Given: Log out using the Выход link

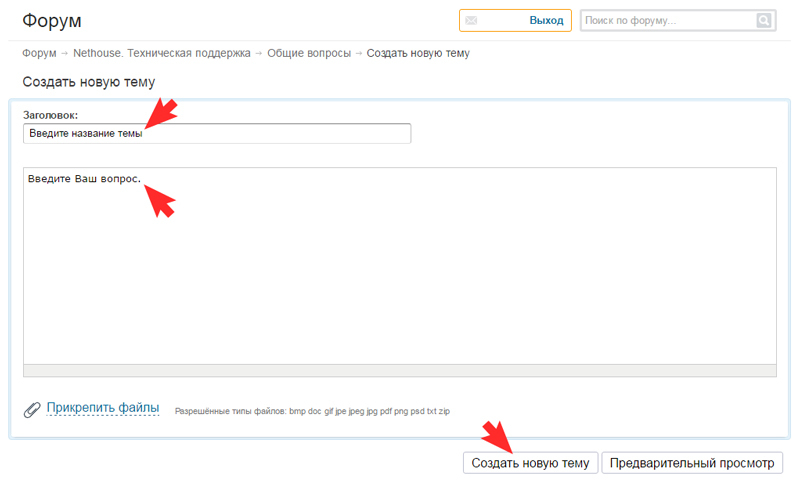Looking at the screenshot, I should (x=546, y=20).
